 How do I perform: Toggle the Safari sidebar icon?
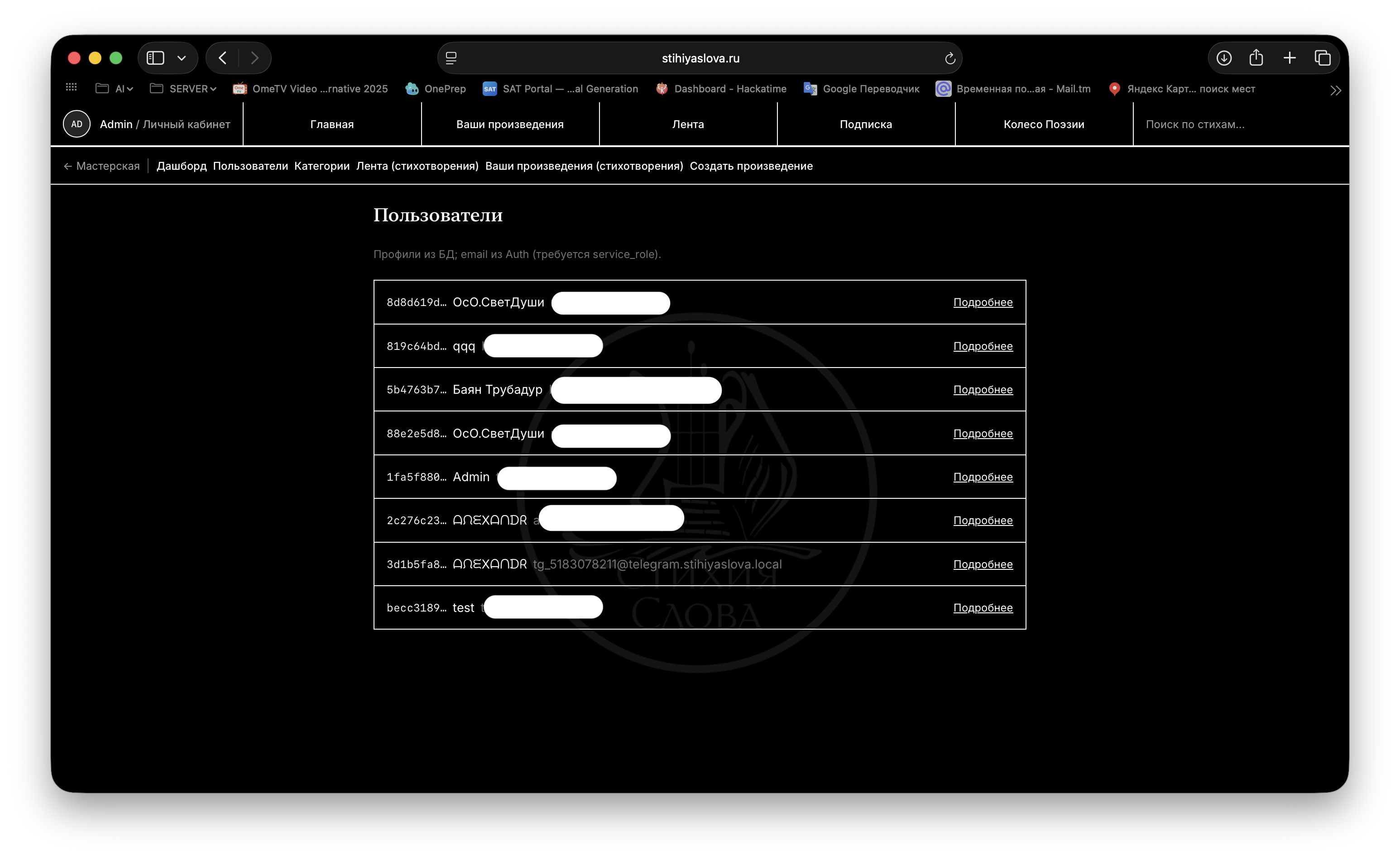155,58
